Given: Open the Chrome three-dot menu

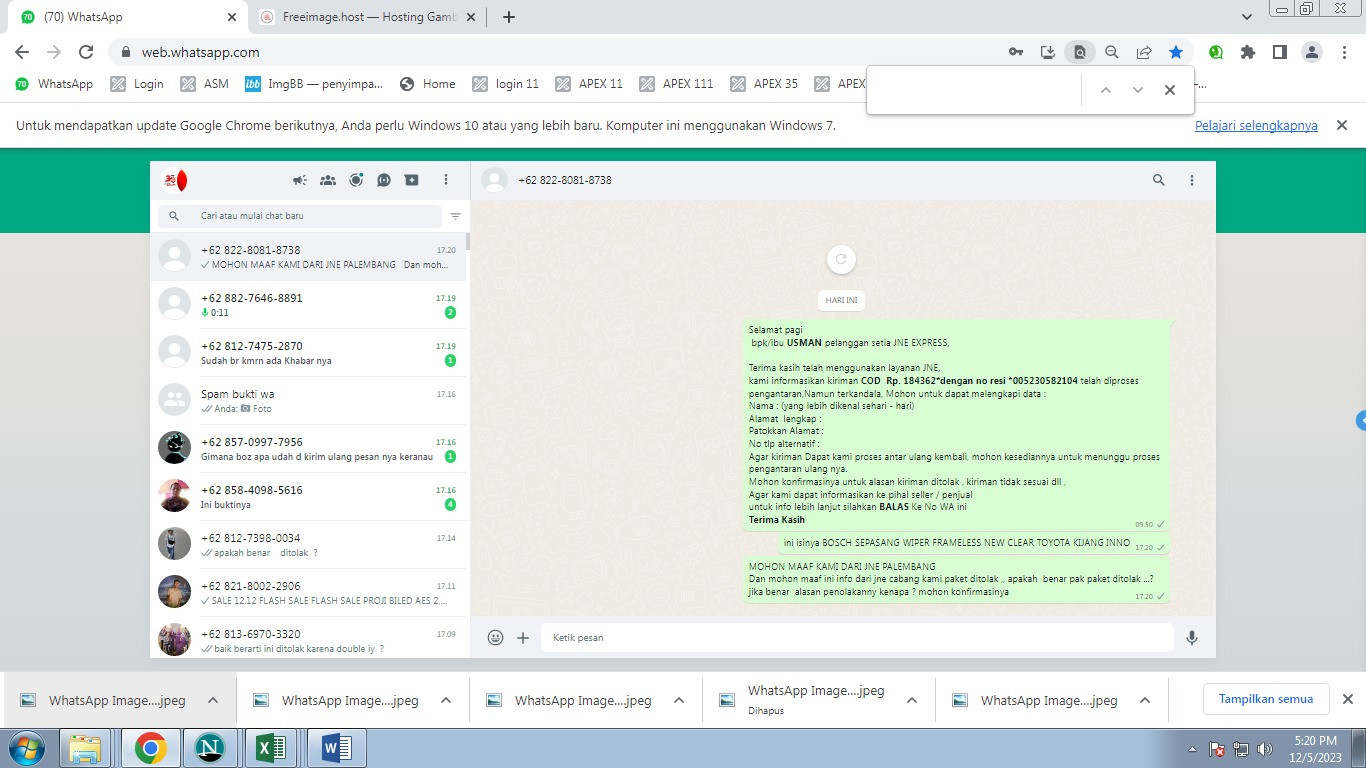Looking at the screenshot, I should coord(1344,52).
